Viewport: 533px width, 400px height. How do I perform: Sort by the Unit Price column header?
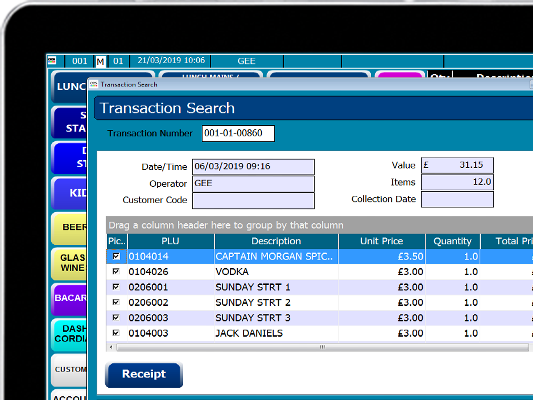click(381, 241)
